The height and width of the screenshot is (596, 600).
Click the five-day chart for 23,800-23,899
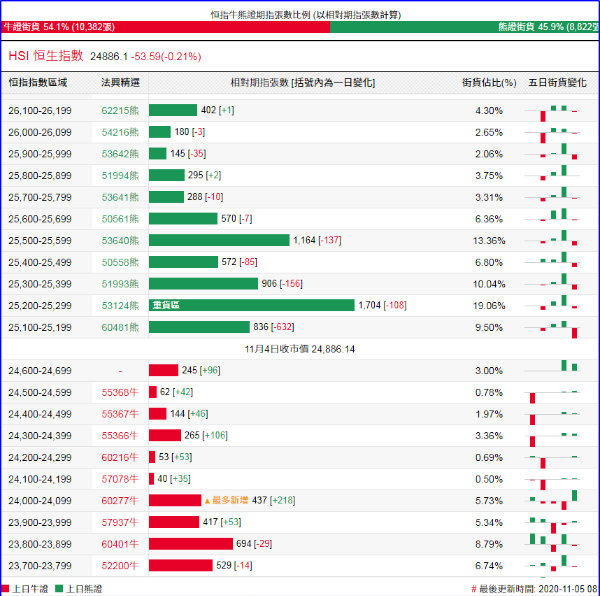[x=553, y=544]
